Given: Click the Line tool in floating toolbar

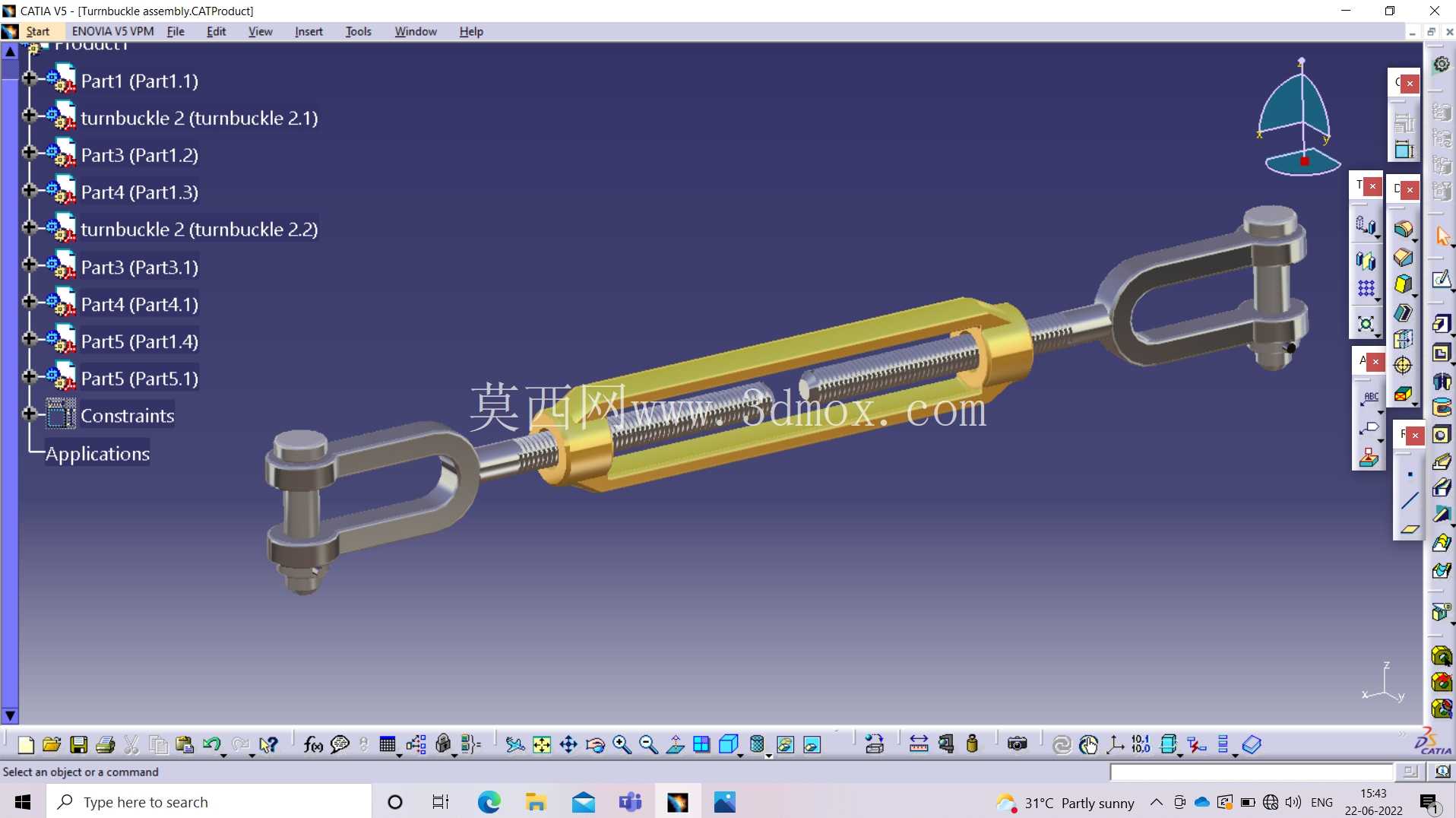Looking at the screenshot, I should pyautogui.click(x=1410, y=500).
